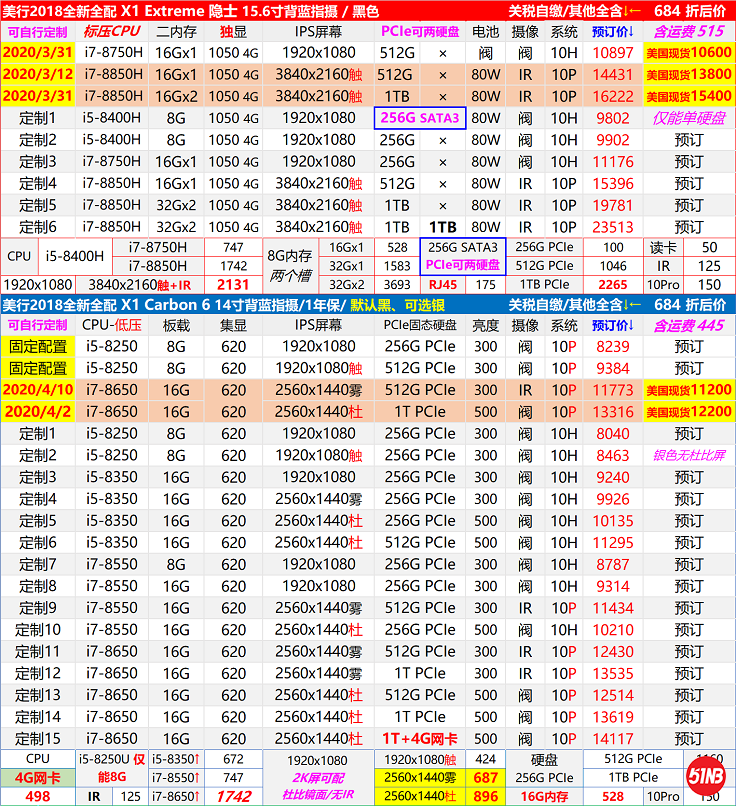Click the CPU-低压 column header
Image resolution: width=736 pixels, height=806 pixels.
point(111,325)
